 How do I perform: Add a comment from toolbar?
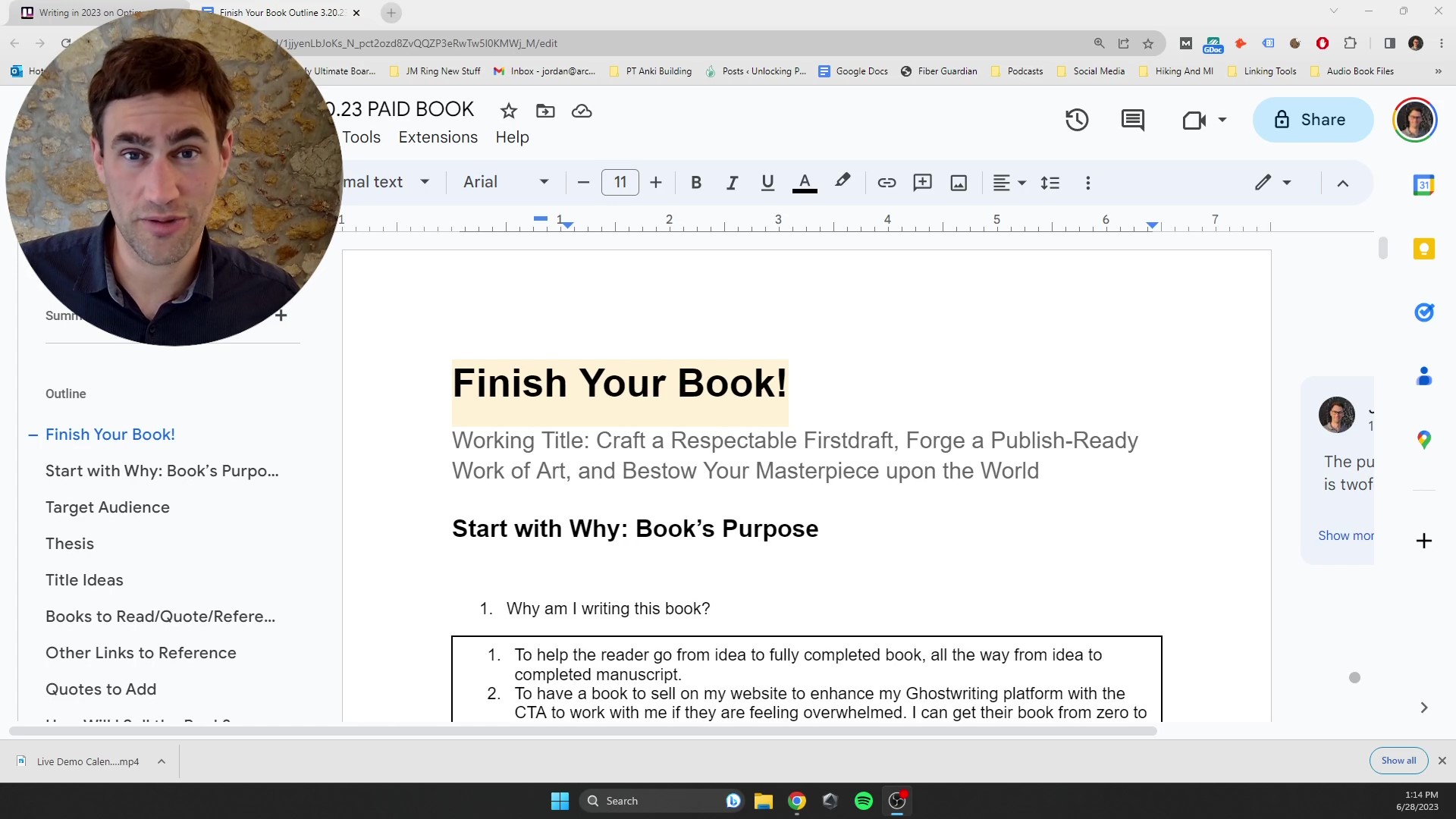coord(923,183)
